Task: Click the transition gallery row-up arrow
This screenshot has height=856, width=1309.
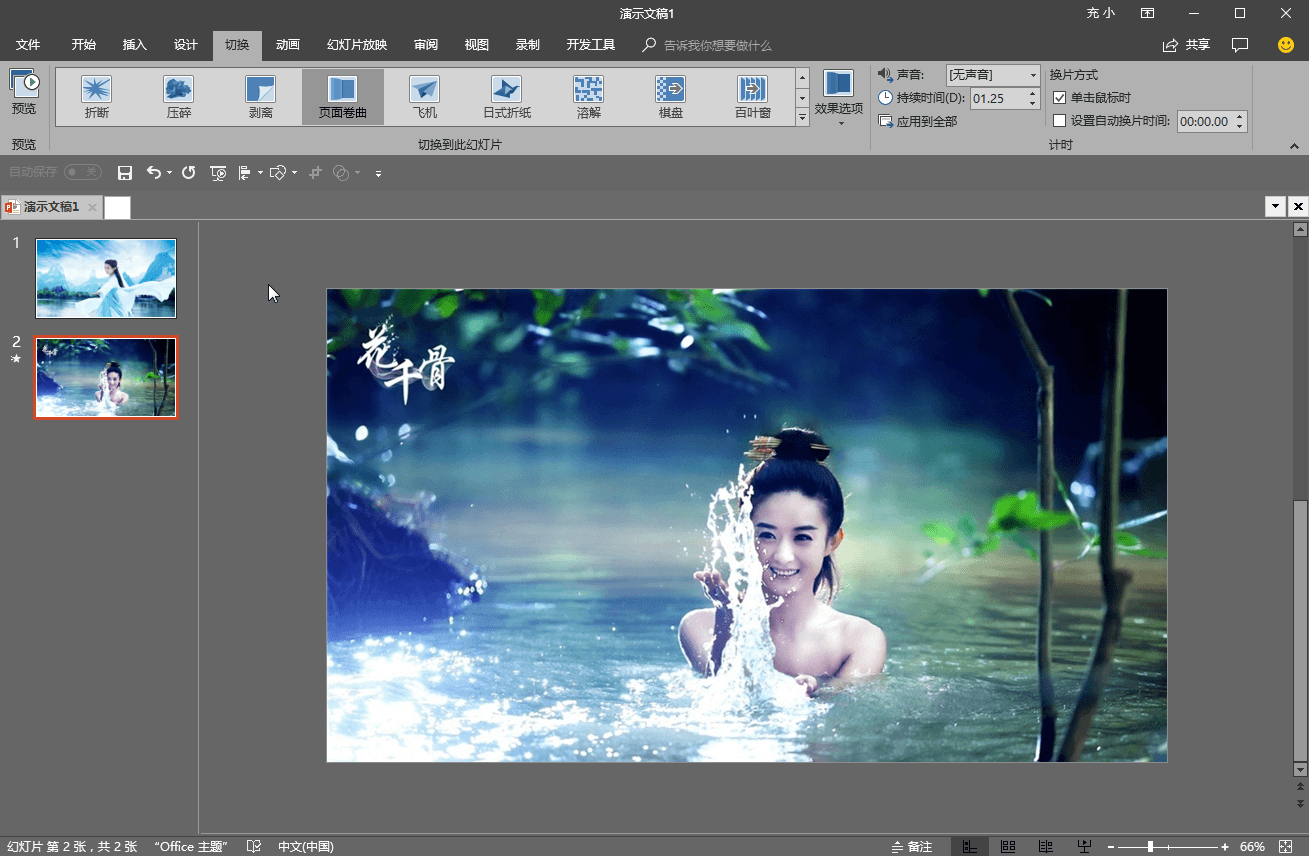Action: pyautogui.click(x=802, y=77)
